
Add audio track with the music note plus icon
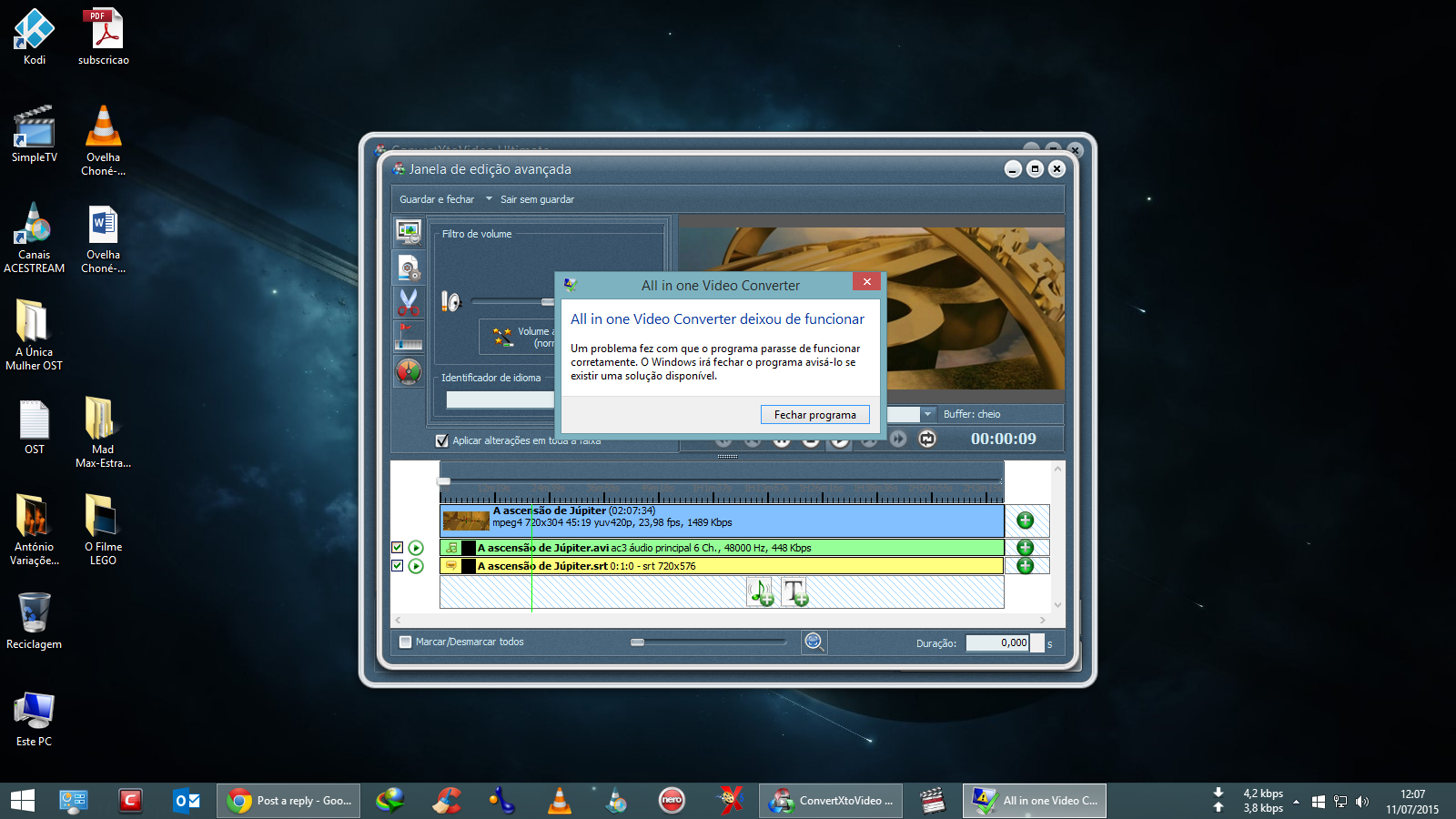(761, 592)
